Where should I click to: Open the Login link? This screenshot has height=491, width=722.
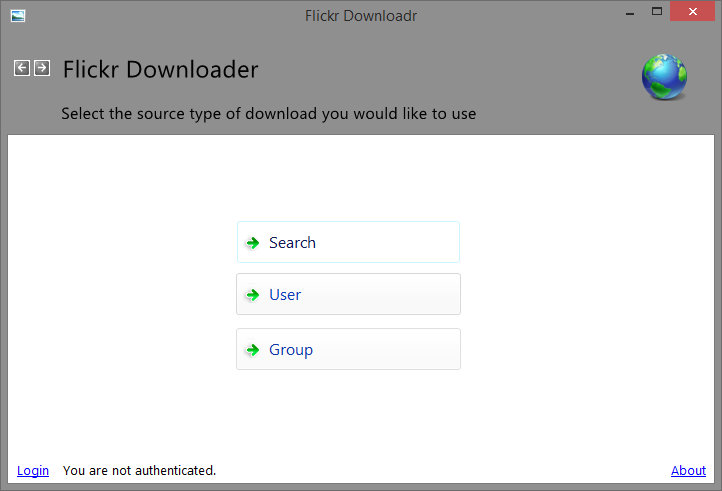(x=33, y=471)
